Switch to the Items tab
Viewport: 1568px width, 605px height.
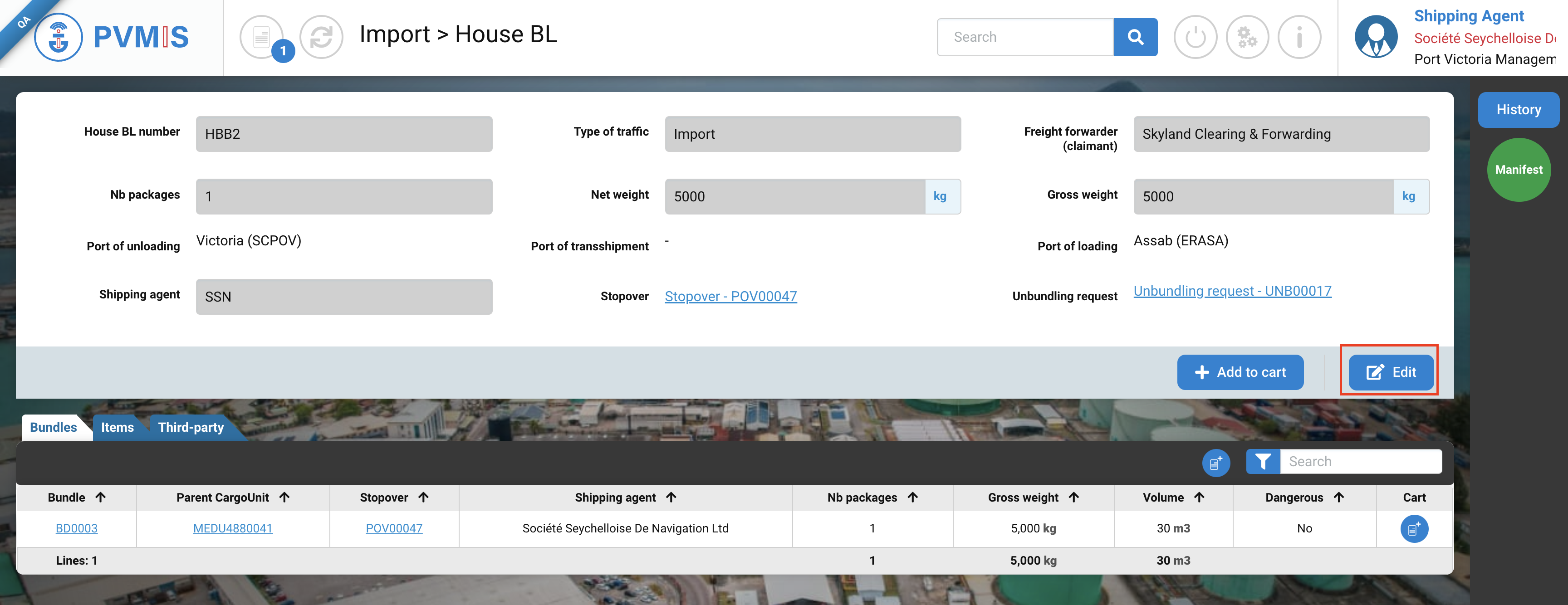pos(117,427)
